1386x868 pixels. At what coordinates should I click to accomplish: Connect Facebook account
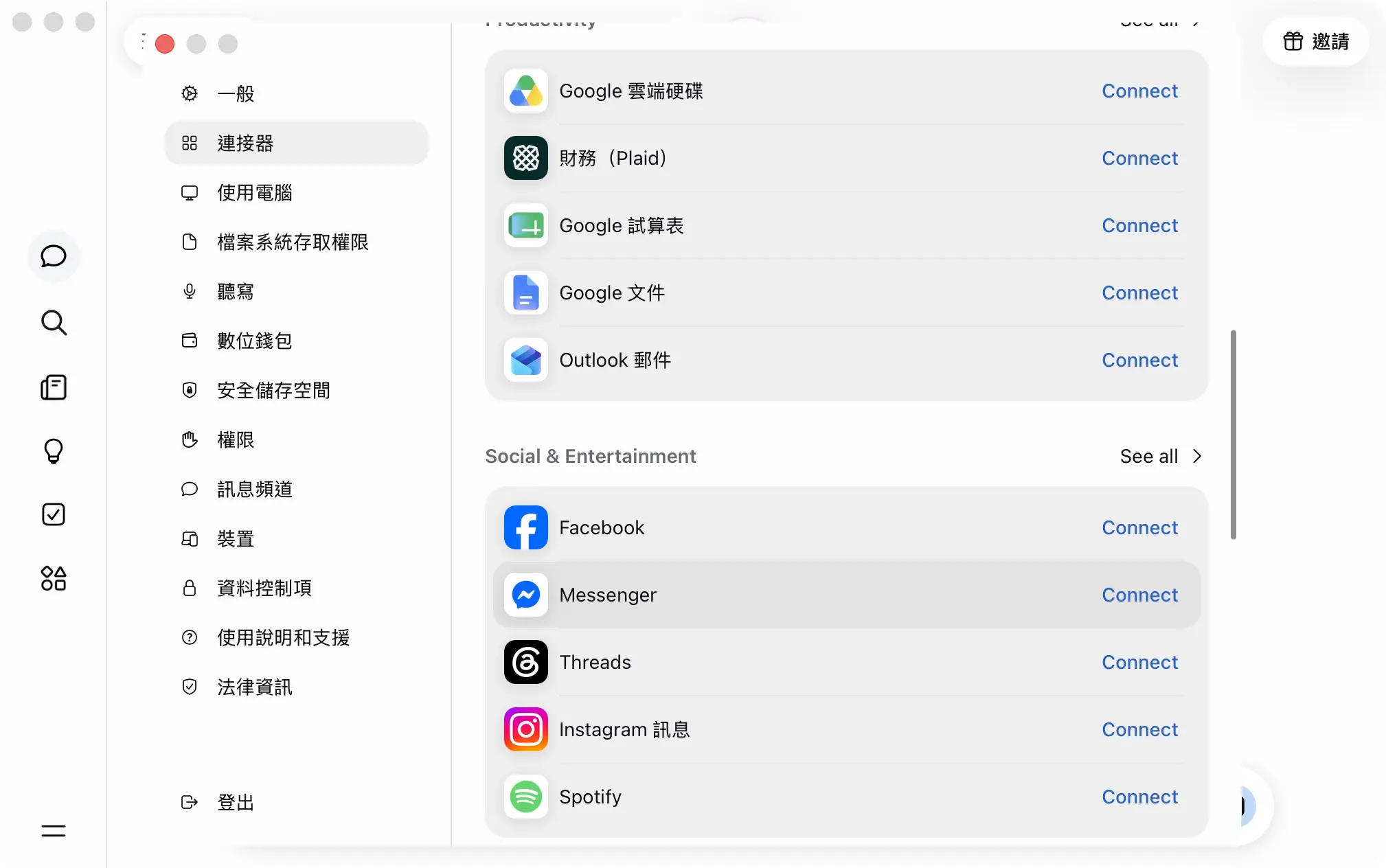(x=1140, y=527)
